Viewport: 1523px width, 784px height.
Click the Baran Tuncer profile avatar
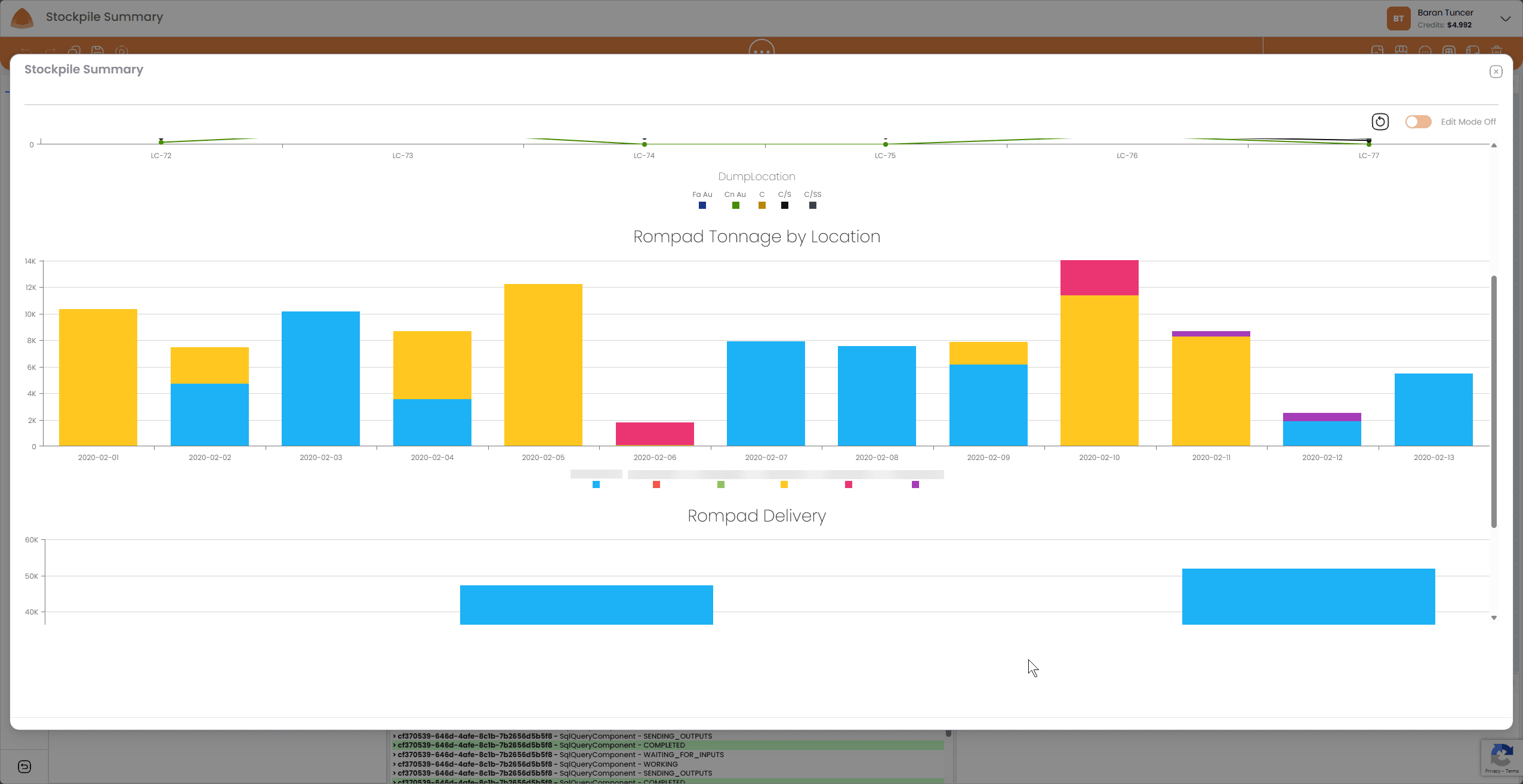click(x=1398, y=18)
